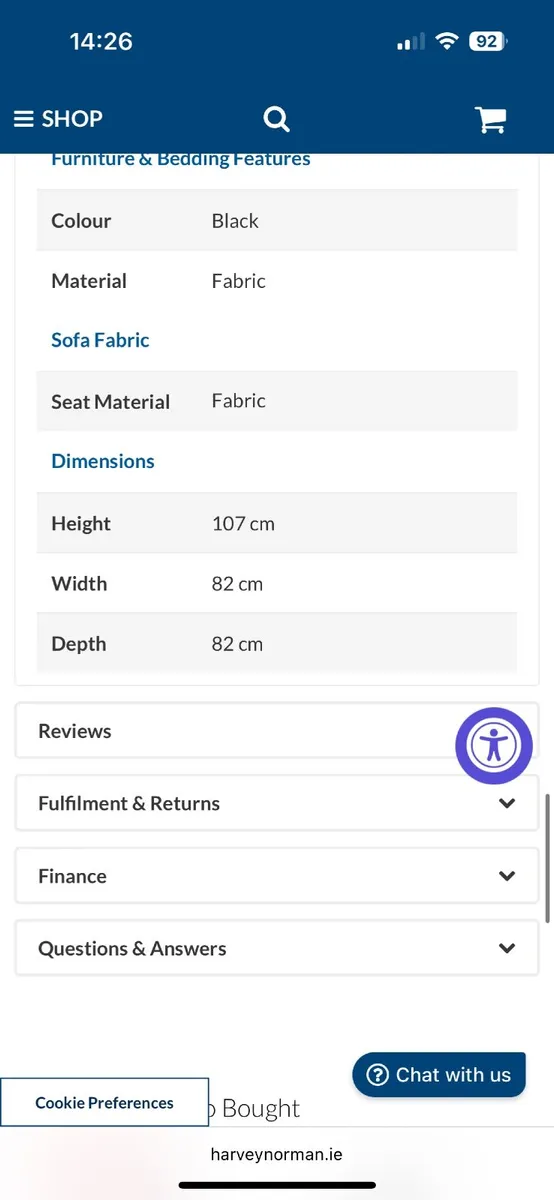This screenshot has width=554, height=1200.
Task: Tap the battery indicator showing 92
Action: click(x=488, y=42)
